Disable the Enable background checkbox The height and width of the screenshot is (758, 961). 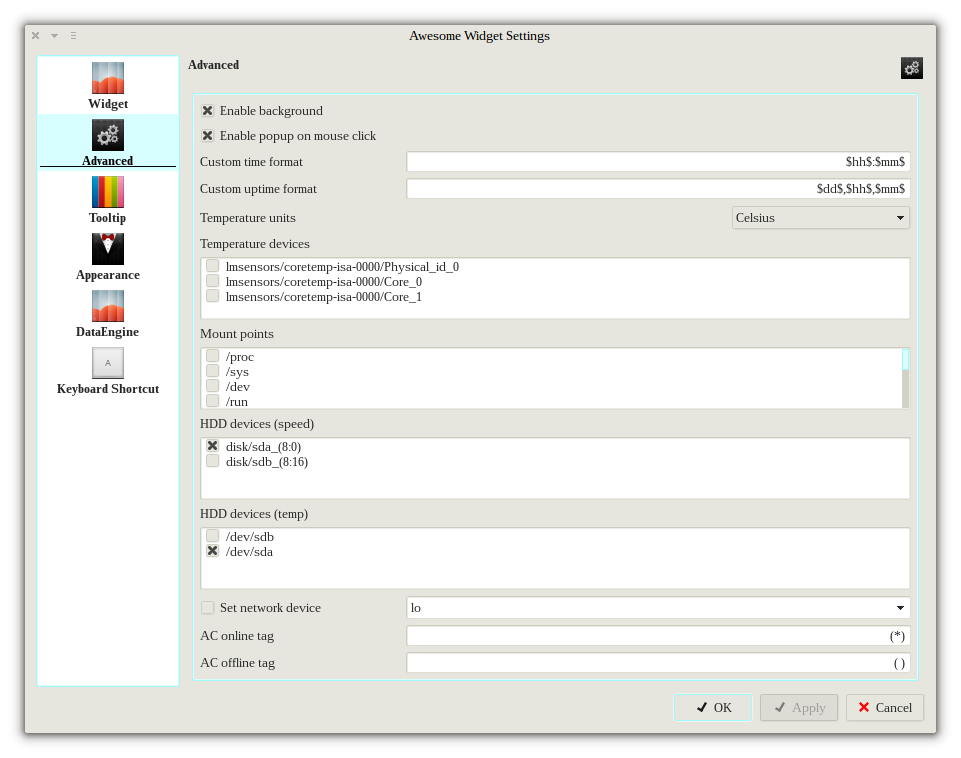point(208,111)
